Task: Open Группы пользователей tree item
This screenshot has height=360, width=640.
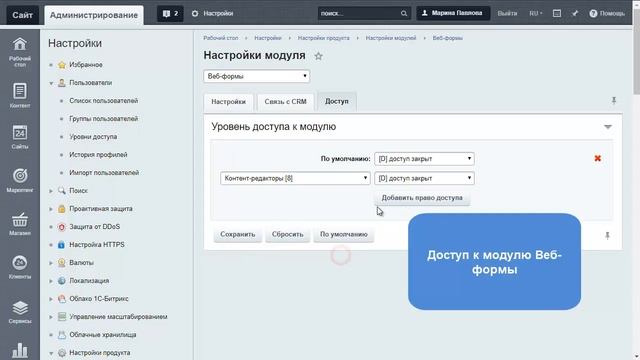Action: tap(104, 119)
